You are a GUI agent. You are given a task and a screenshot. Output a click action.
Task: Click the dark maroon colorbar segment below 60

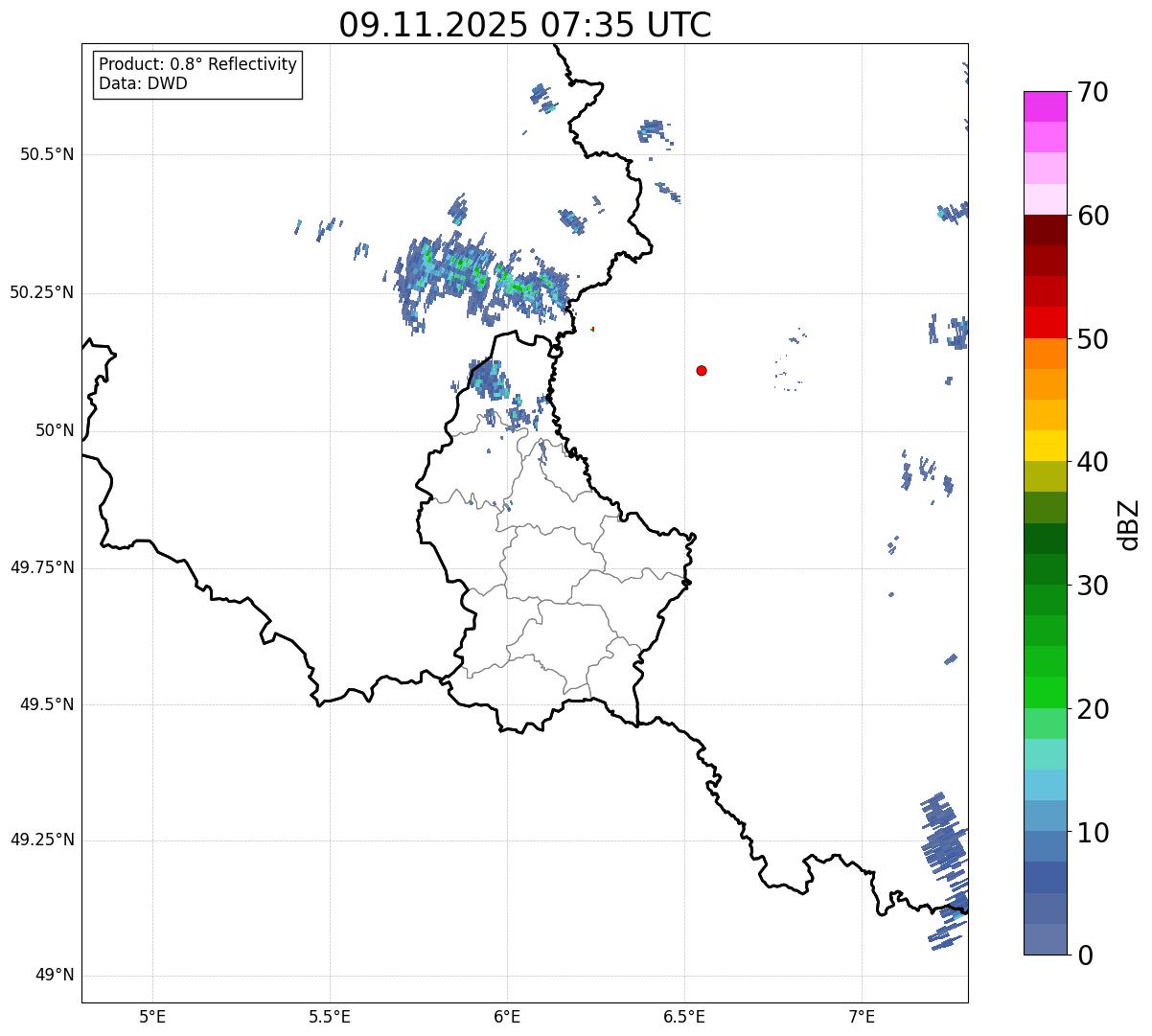point(1045,230)
